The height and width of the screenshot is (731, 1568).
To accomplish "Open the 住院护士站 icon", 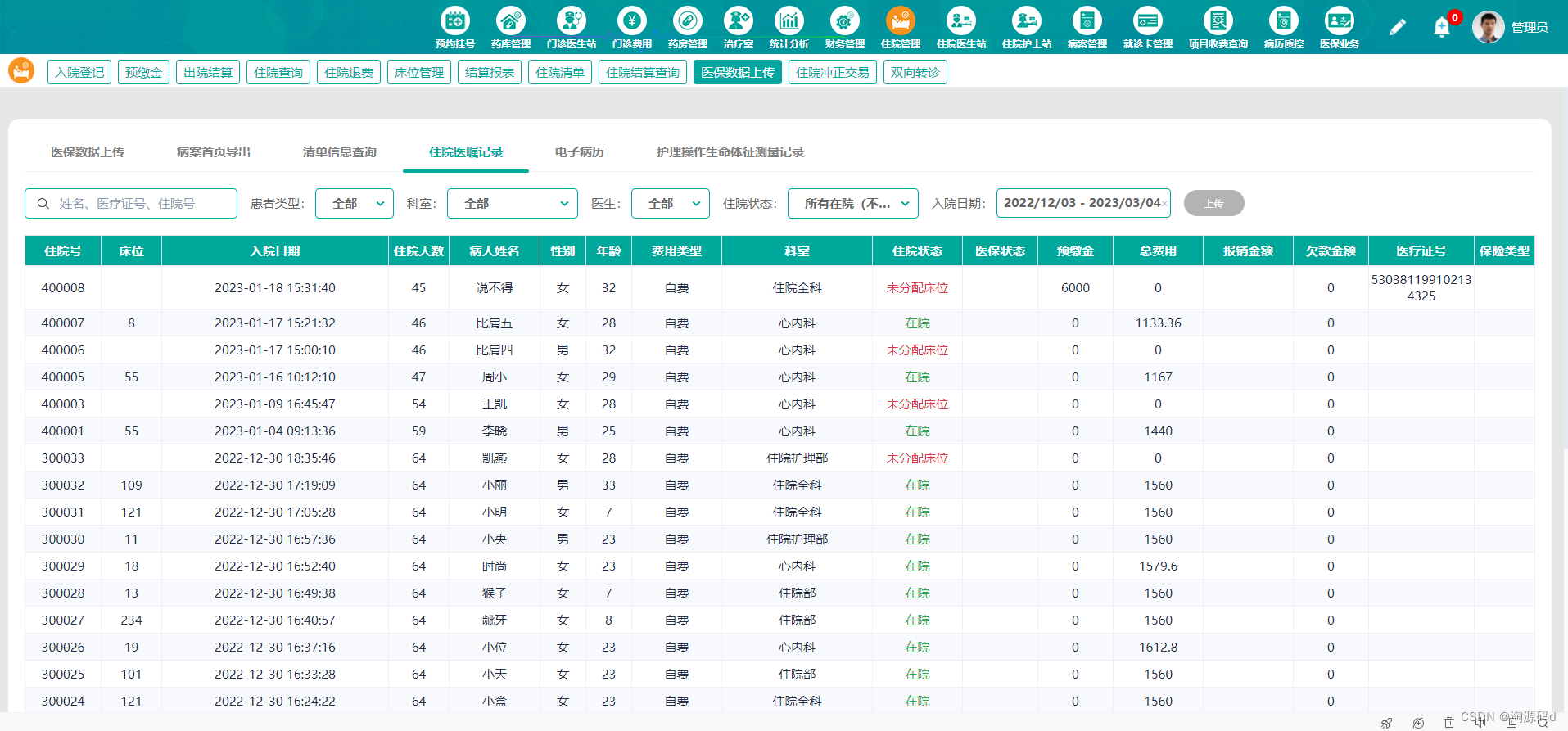I will click(1026, 20).
